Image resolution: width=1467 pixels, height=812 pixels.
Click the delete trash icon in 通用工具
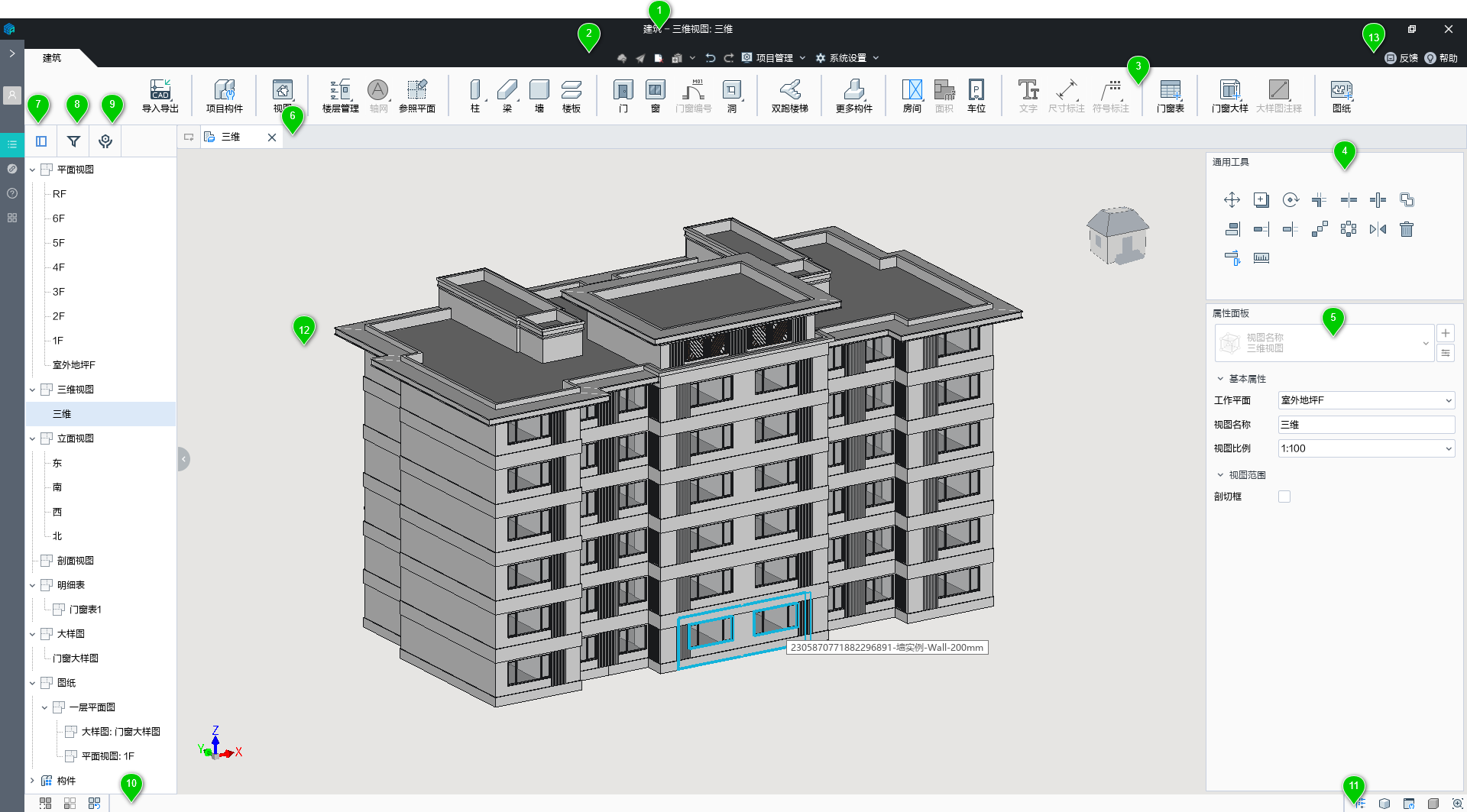click(1407, 229)
